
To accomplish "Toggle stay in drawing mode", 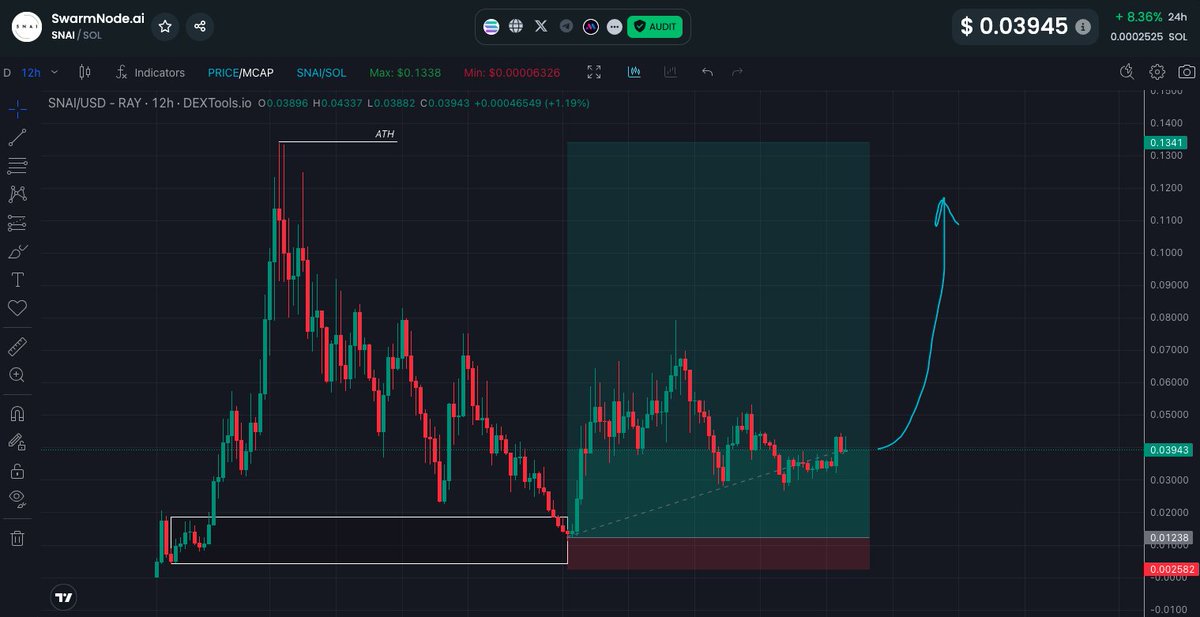I will 17,441.
